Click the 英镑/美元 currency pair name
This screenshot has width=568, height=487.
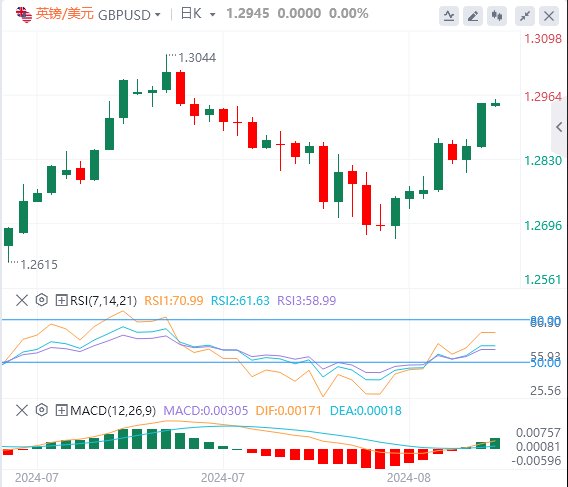coord(64,14)
